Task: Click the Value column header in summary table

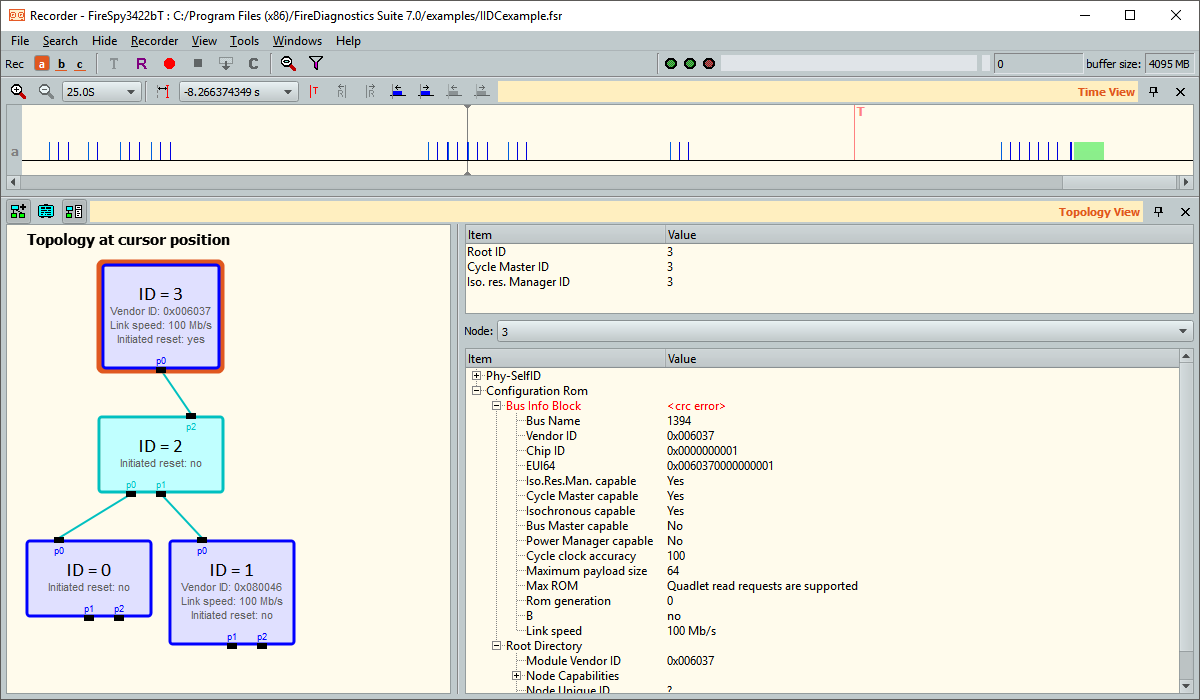Action: (x=929, y=235)
